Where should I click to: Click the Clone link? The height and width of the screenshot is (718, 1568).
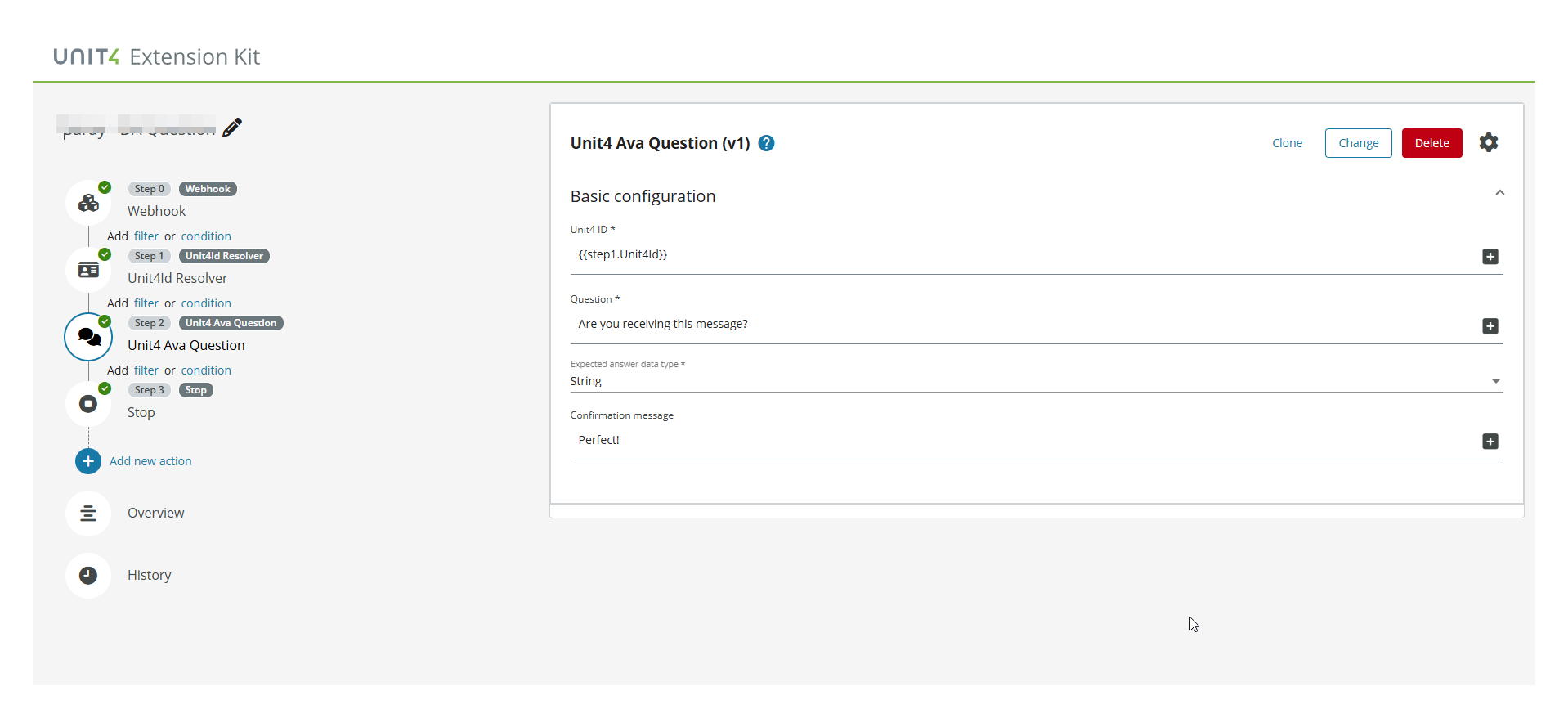click(1287, 143)
